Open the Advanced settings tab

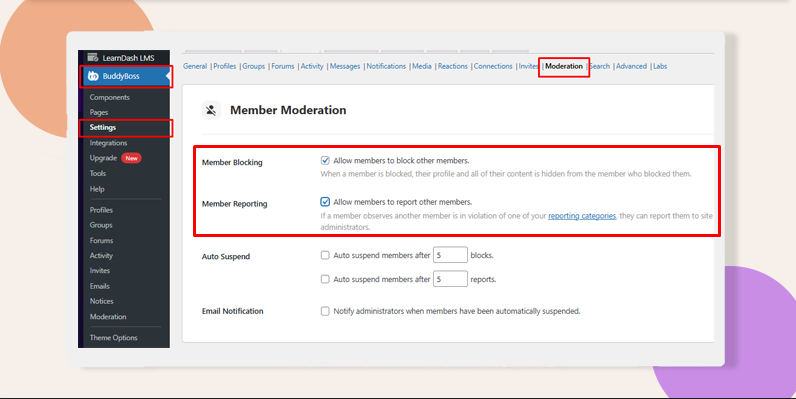[x=631, y=66]
